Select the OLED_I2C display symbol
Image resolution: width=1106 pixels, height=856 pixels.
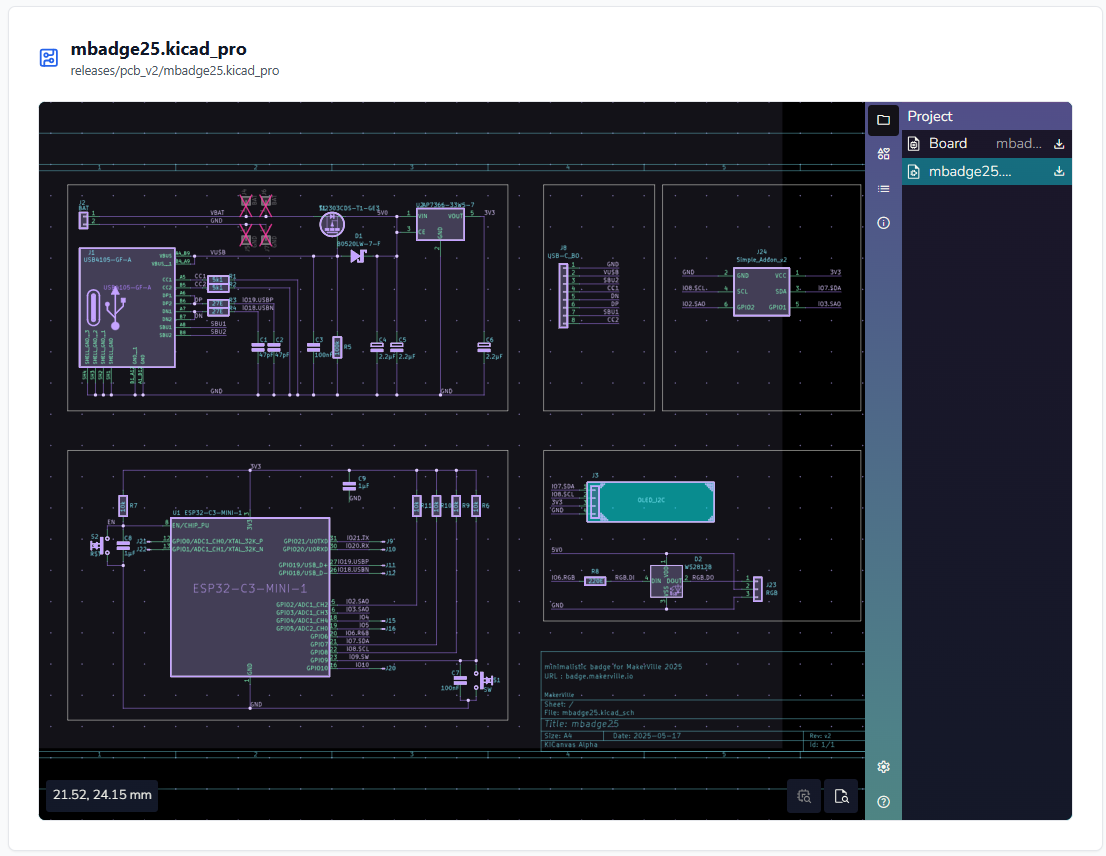(651, 501)
